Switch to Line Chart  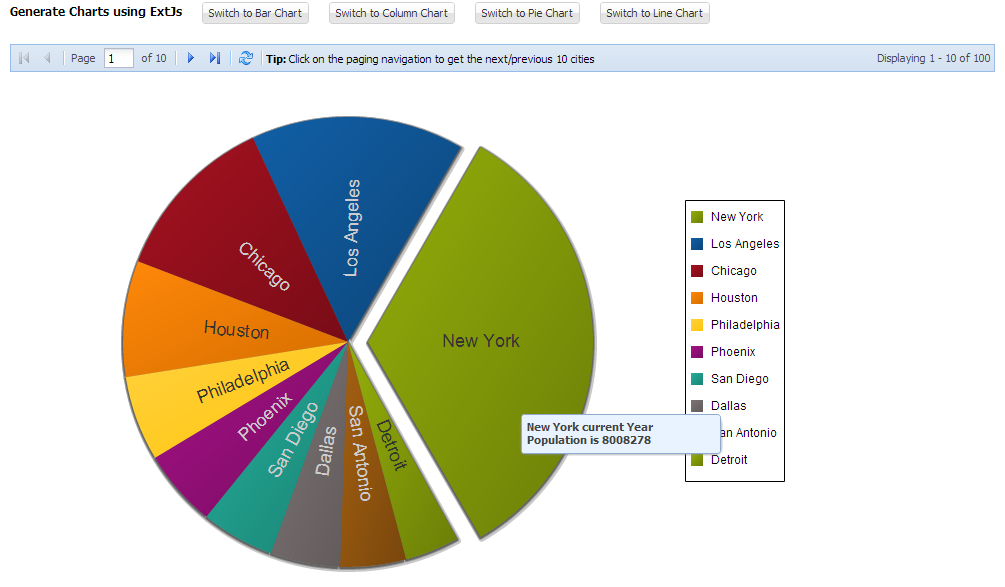[x=654, y=13]
